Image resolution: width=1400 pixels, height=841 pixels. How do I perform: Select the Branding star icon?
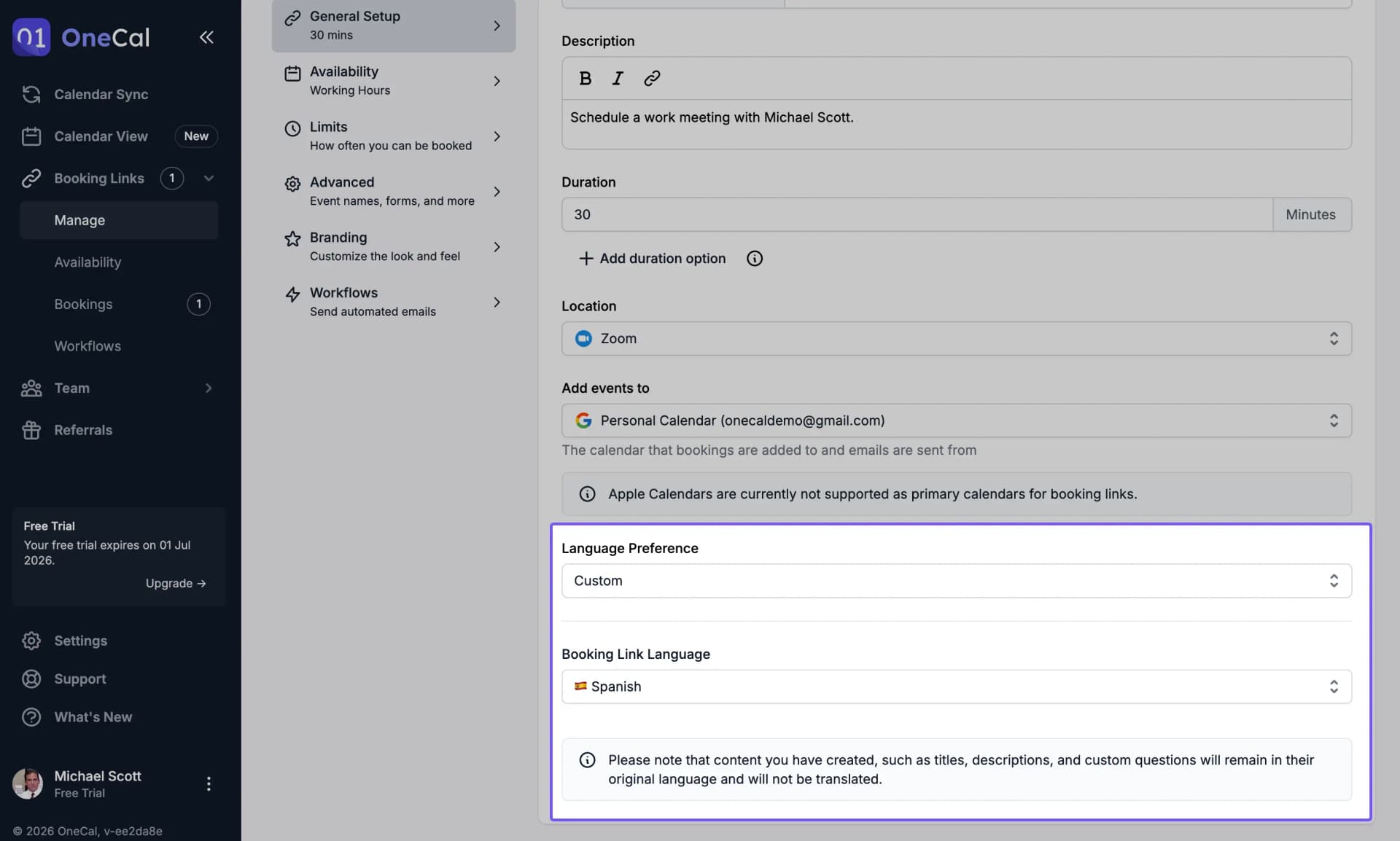(x=292, y=239)
